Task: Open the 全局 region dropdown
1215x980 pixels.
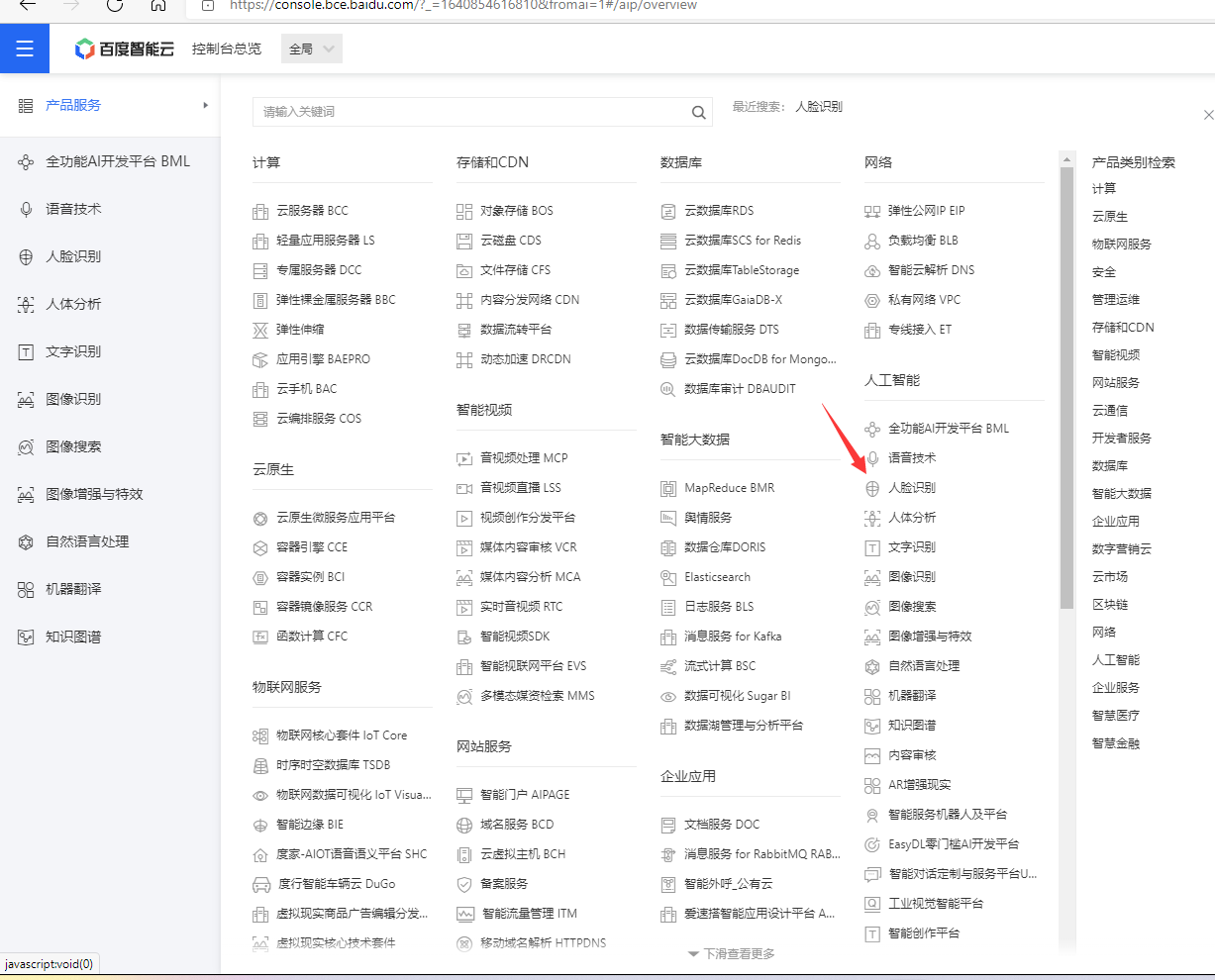Action: coord(312,49)
